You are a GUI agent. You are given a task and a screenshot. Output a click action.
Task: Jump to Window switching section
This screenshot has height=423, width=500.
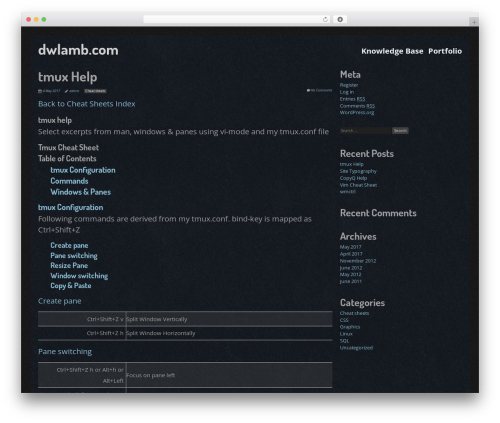tap(79, 276)
